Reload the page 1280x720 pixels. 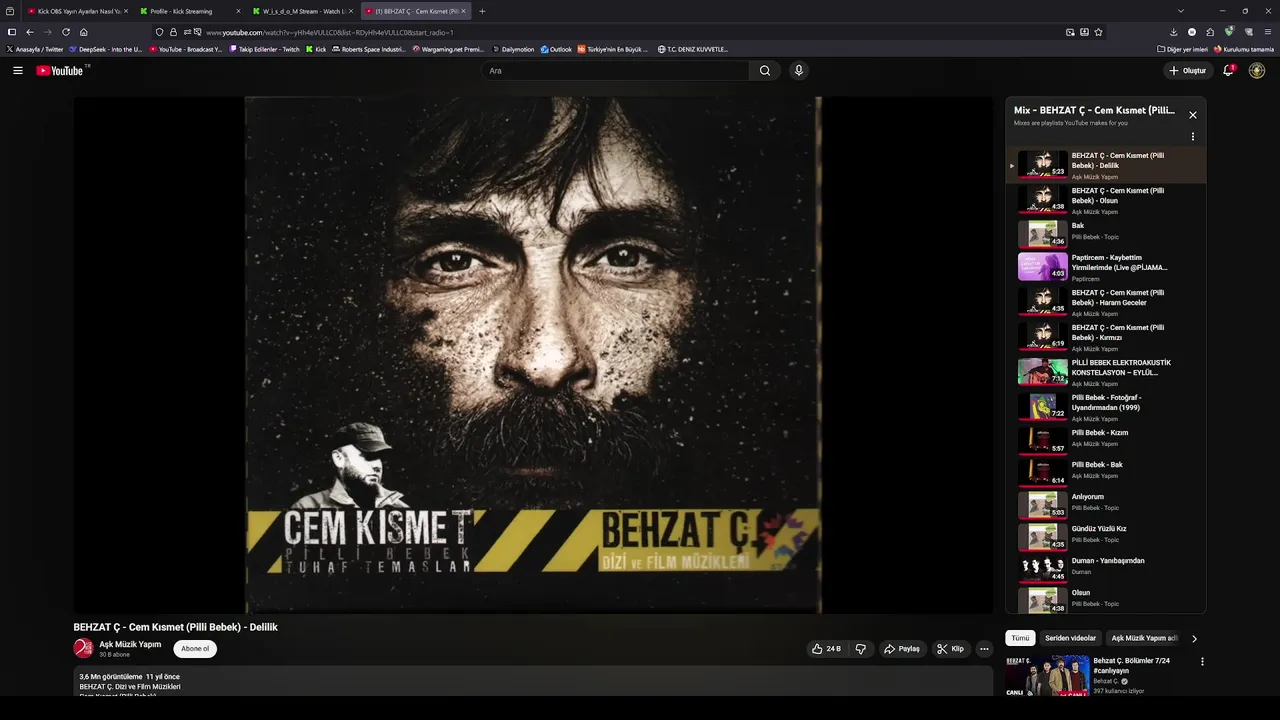coord(66,32)
